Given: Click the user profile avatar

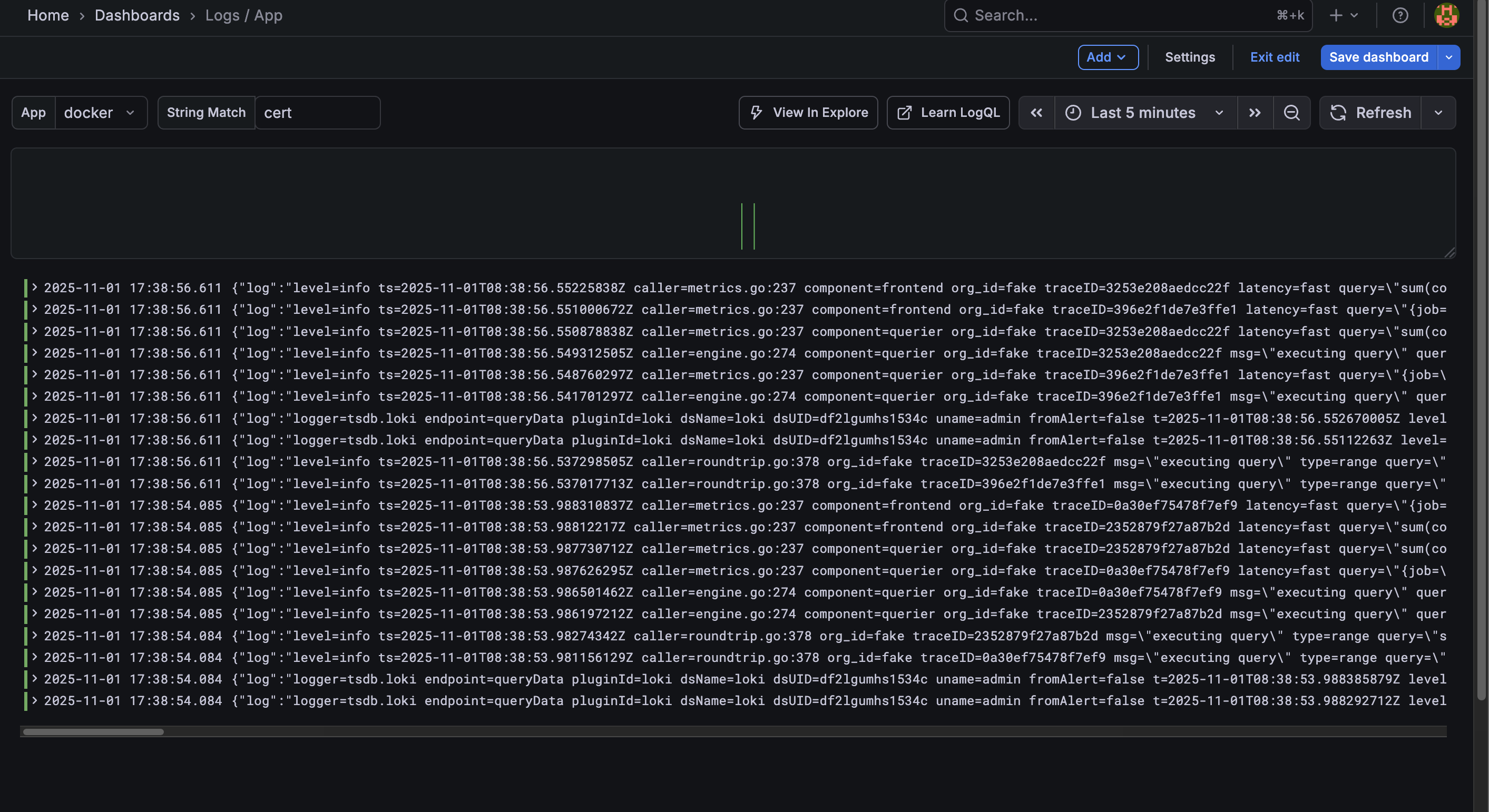Looking at the screenshot, I should pos(1445,16).
